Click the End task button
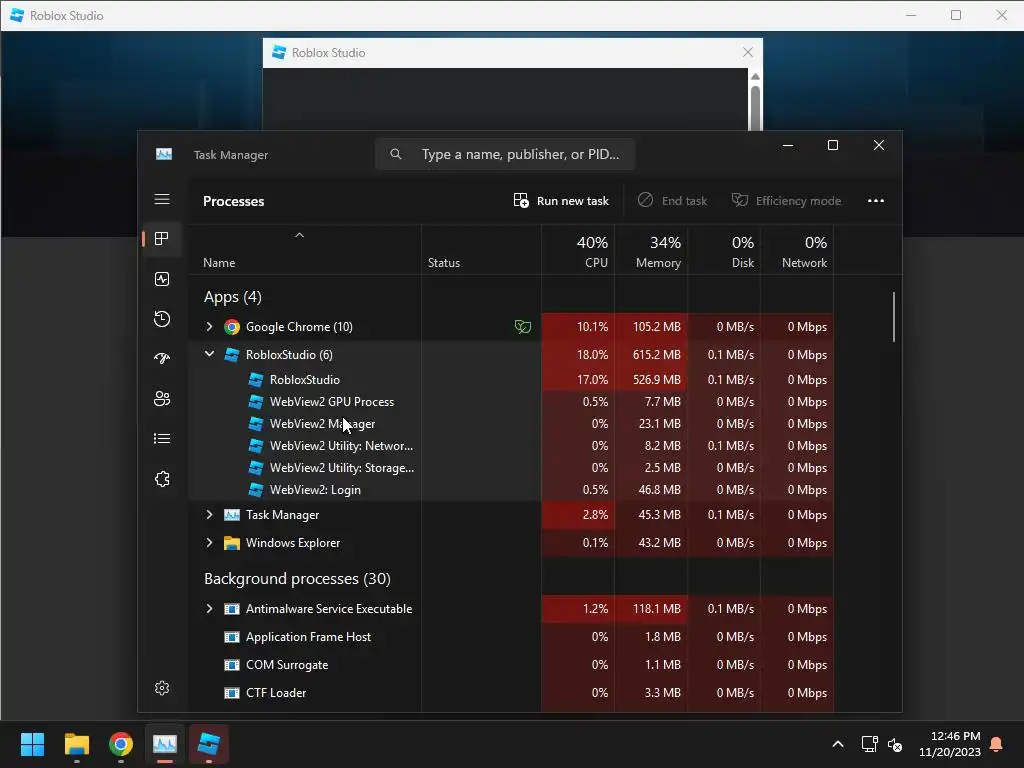Image resolution: width=1024 pixels, height=768 pixels. [x=673, y=200]
